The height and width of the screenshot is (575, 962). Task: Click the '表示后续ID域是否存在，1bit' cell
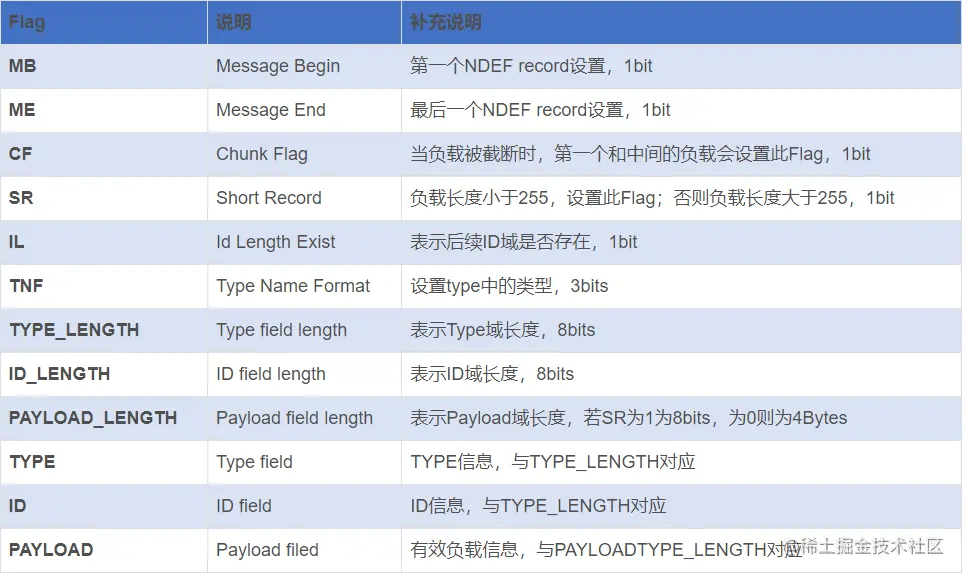(x=682, y=242)
